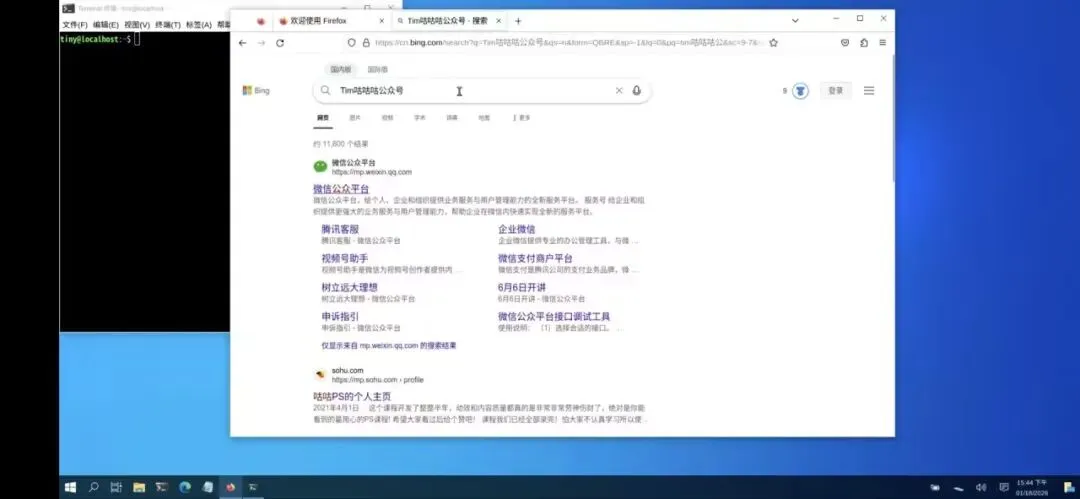Open the 标签(A) menu in Terminal

click(198, 25)
